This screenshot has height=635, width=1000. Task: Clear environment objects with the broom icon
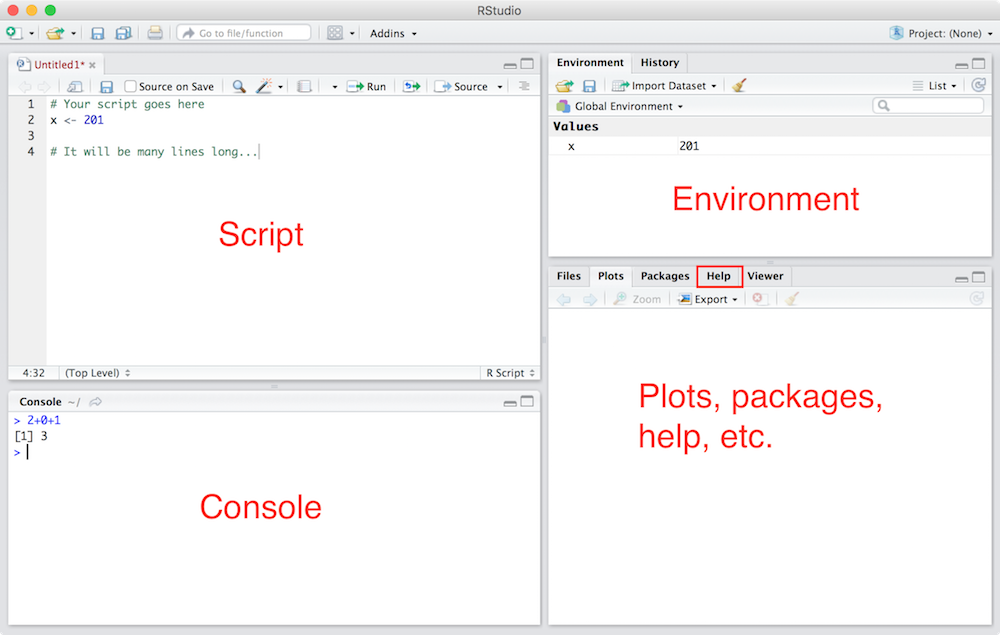coord(739,86)
